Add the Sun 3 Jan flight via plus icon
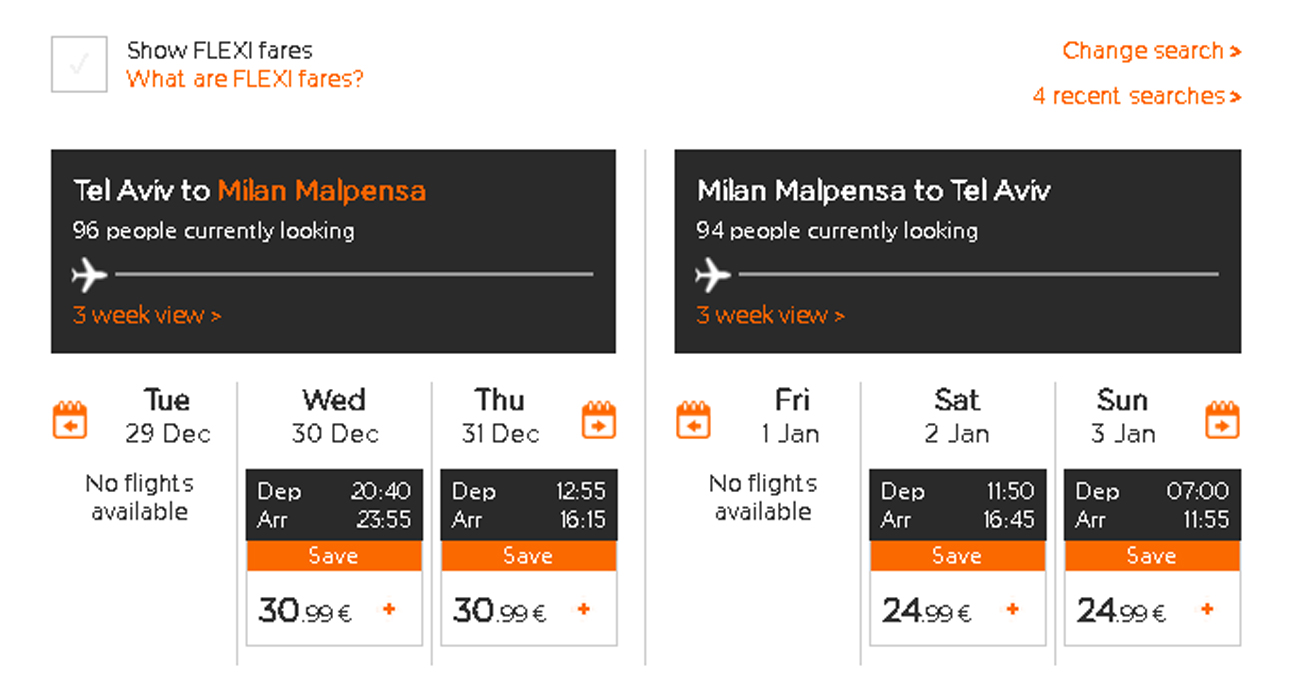Screen dimensions: 1300x692 pos(1207,609)
